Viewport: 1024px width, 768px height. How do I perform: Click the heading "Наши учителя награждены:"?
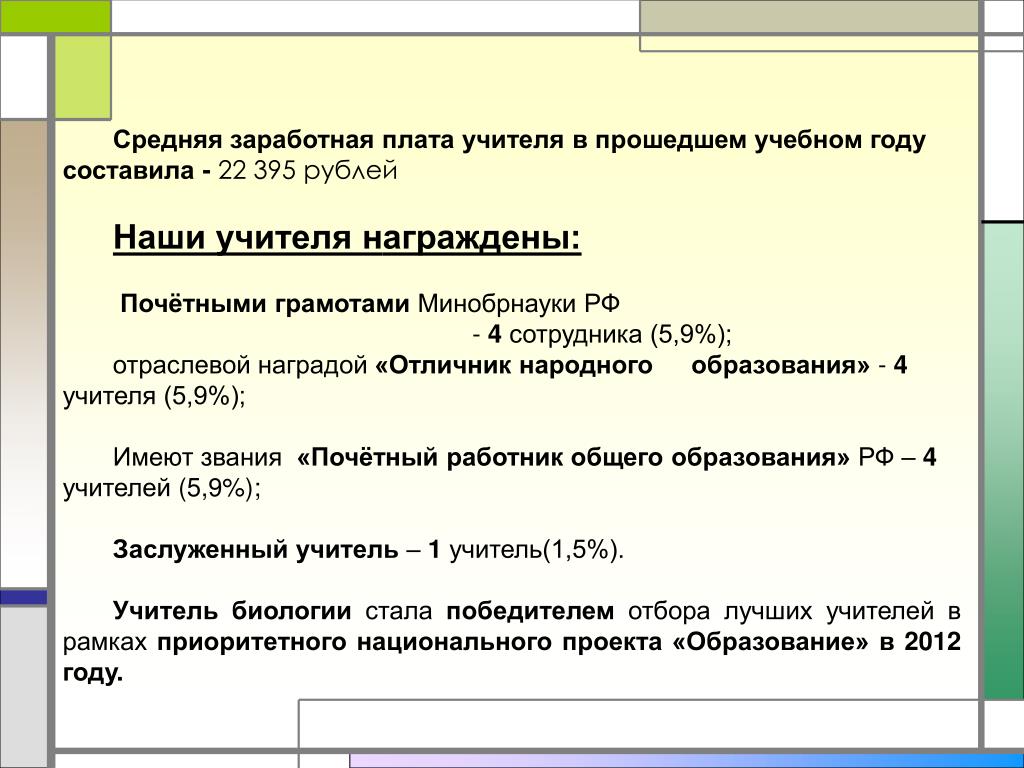click(x=347, y=238)
